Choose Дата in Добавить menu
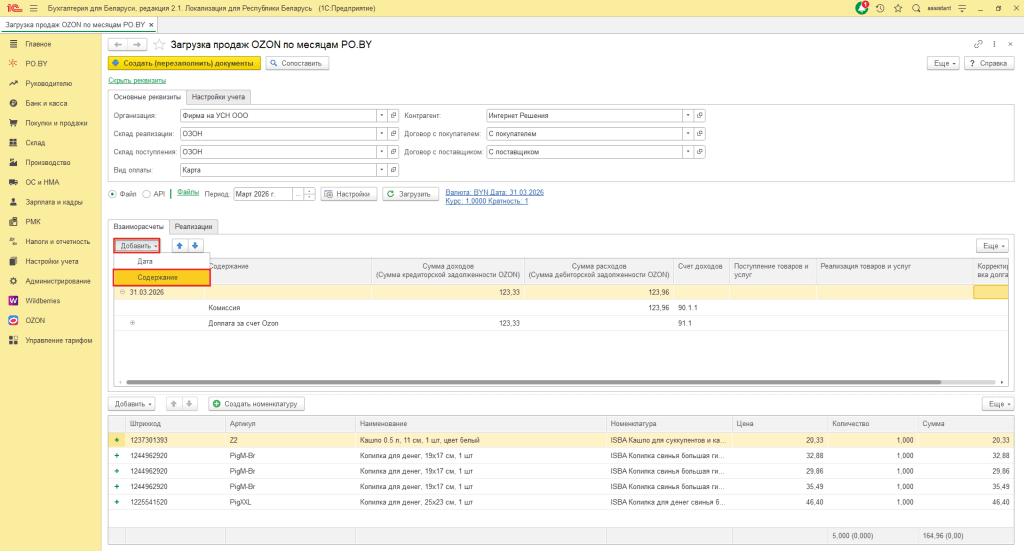This screenshot has width=1024, height=551. point(161,261)
